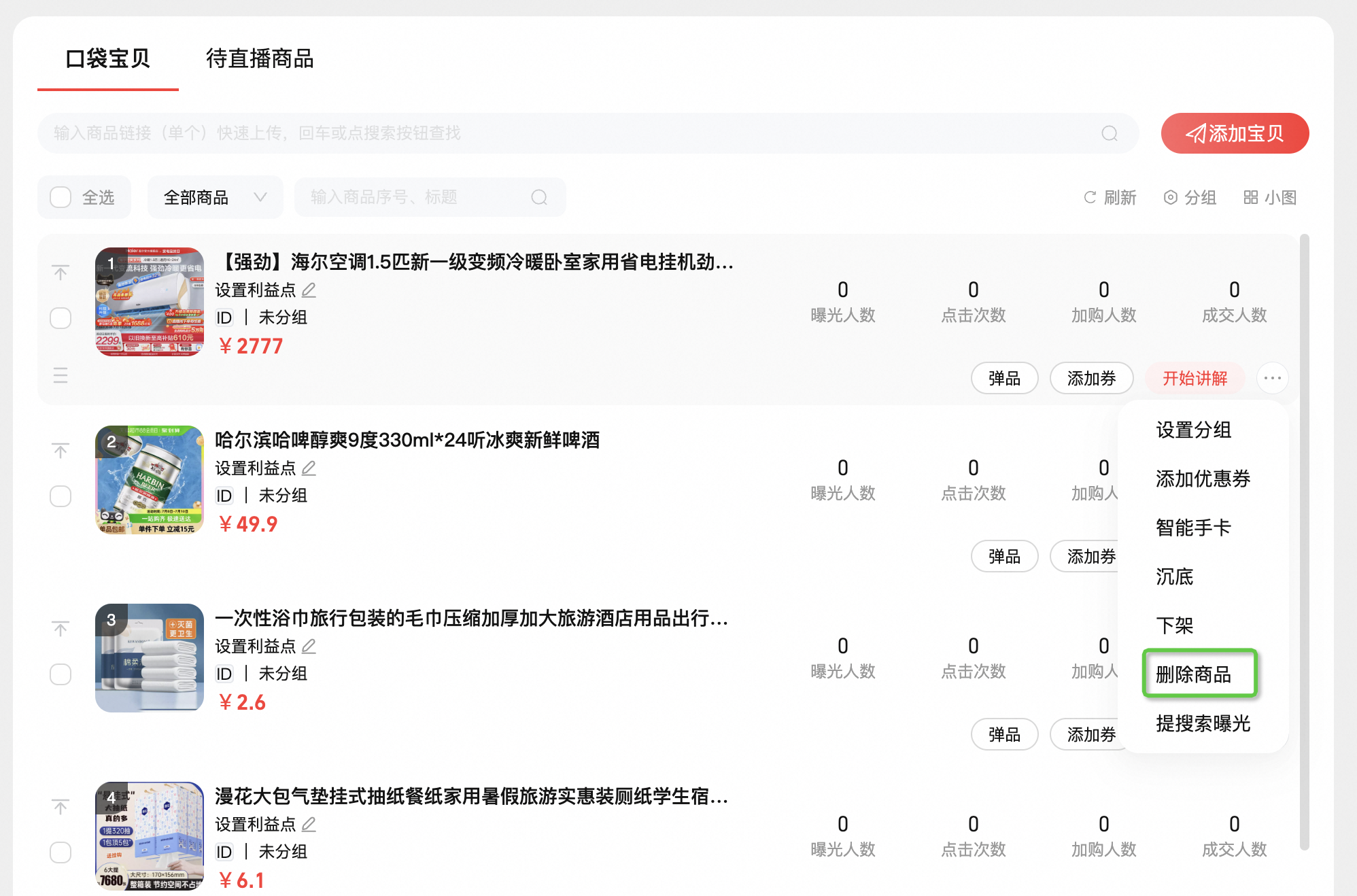Image resolution: width=1357 pixels, height=896 pixels.
Task: Click 未分组 label on 海尔空调 item
Action: 283,317
